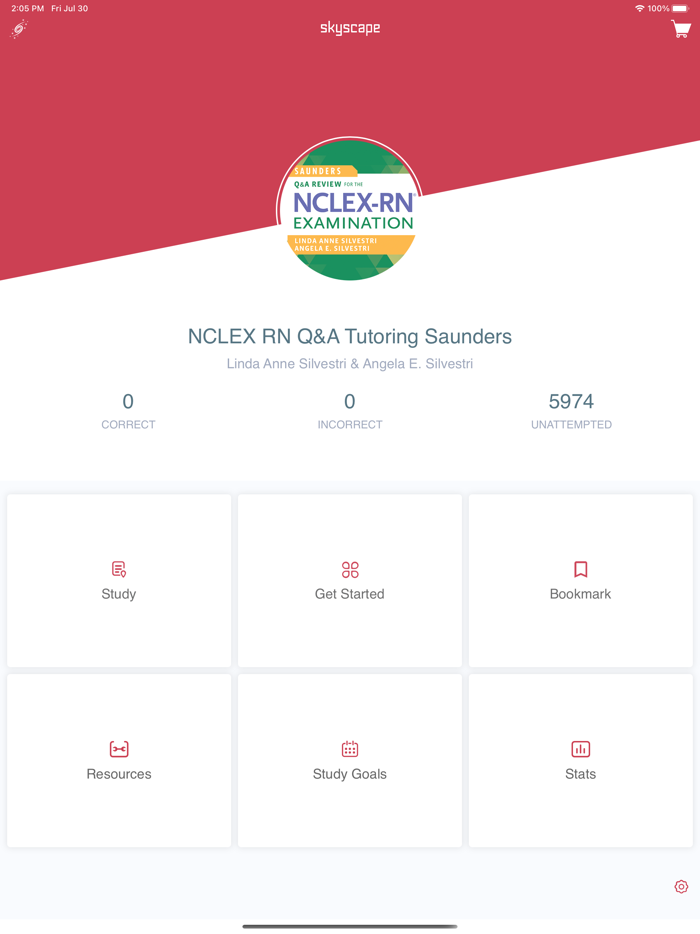This screenshot has width=700, height=934.
Task: Tap the Wi-Fi status indicator
Action: click(x=640, y=8)
